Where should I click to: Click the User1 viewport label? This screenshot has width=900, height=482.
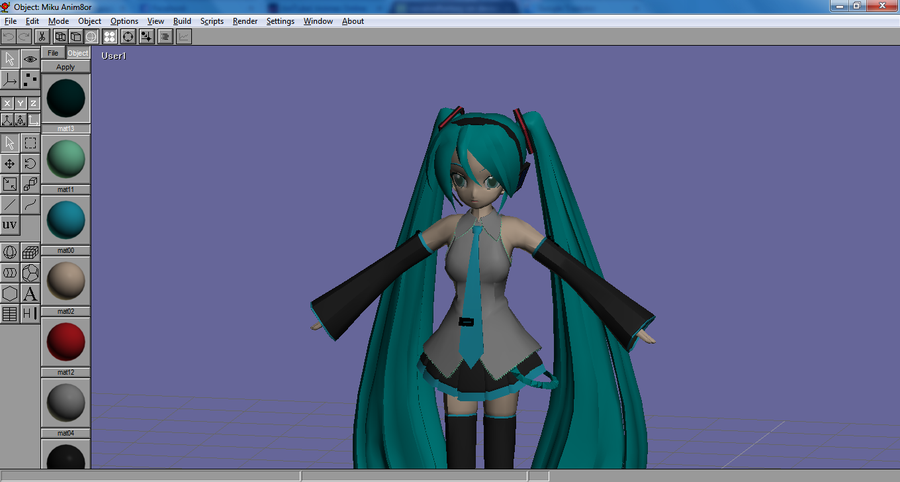114,56
